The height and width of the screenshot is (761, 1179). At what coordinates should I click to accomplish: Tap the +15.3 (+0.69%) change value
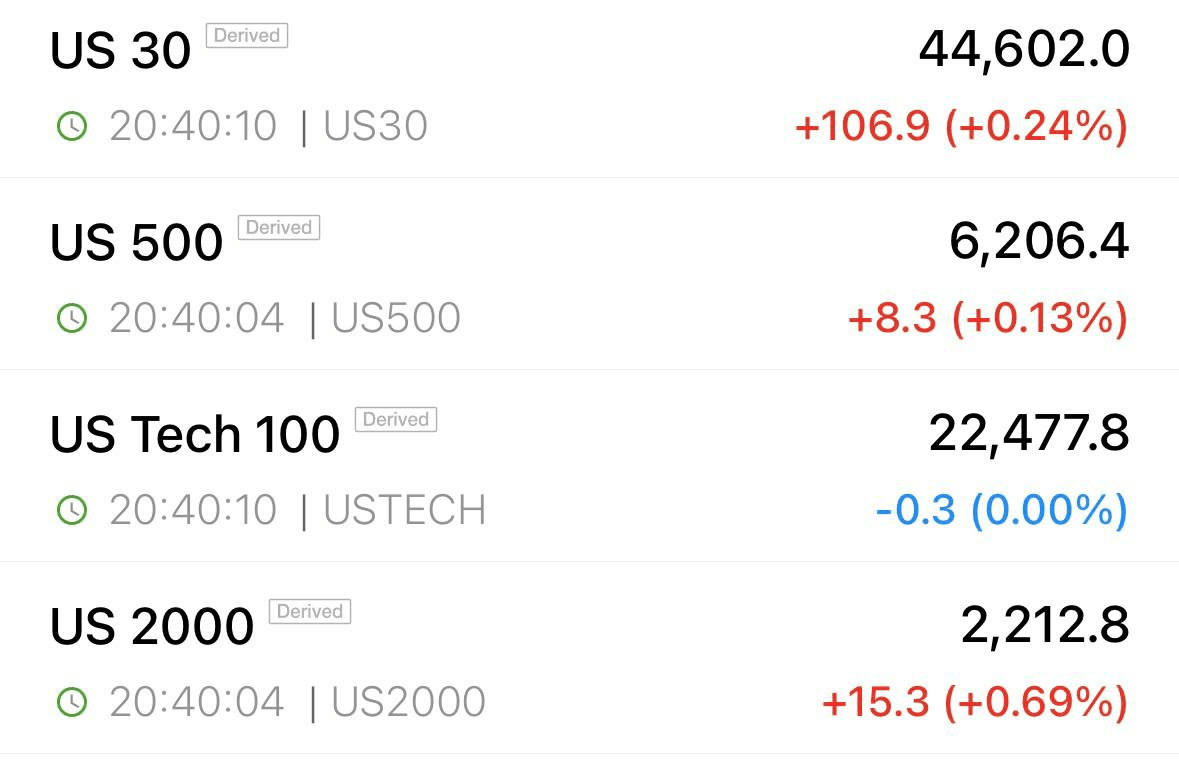(x=974, y=702)
